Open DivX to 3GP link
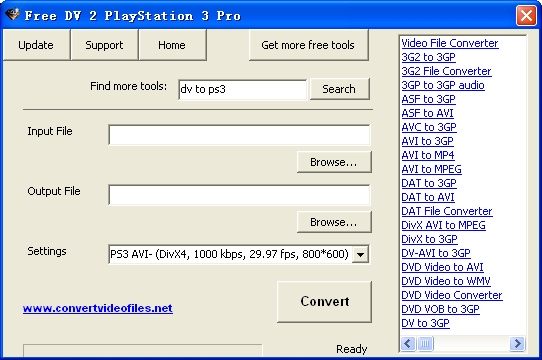542x360 pixels. [429, 239]
